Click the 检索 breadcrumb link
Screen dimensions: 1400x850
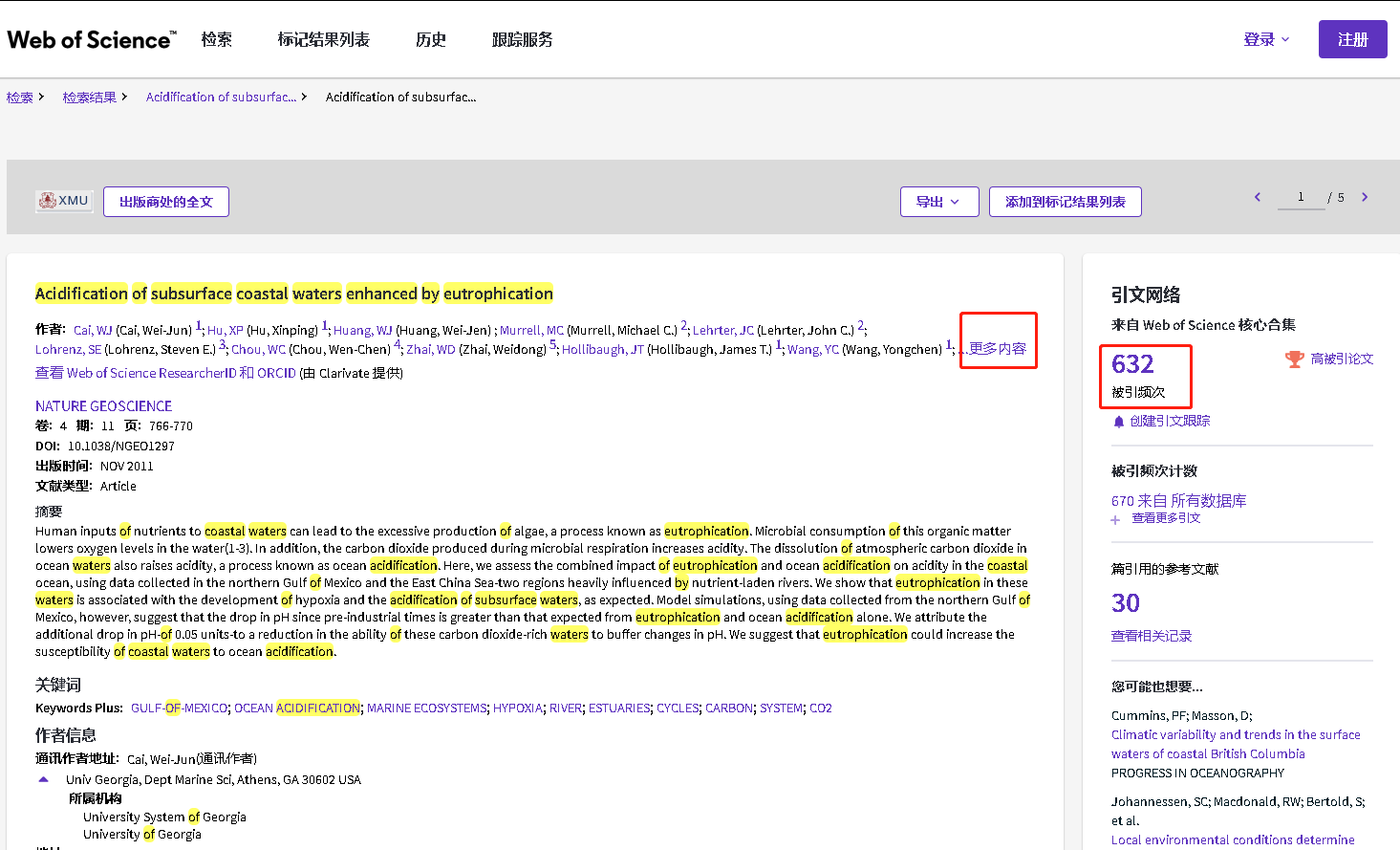(x=20, y=98)
